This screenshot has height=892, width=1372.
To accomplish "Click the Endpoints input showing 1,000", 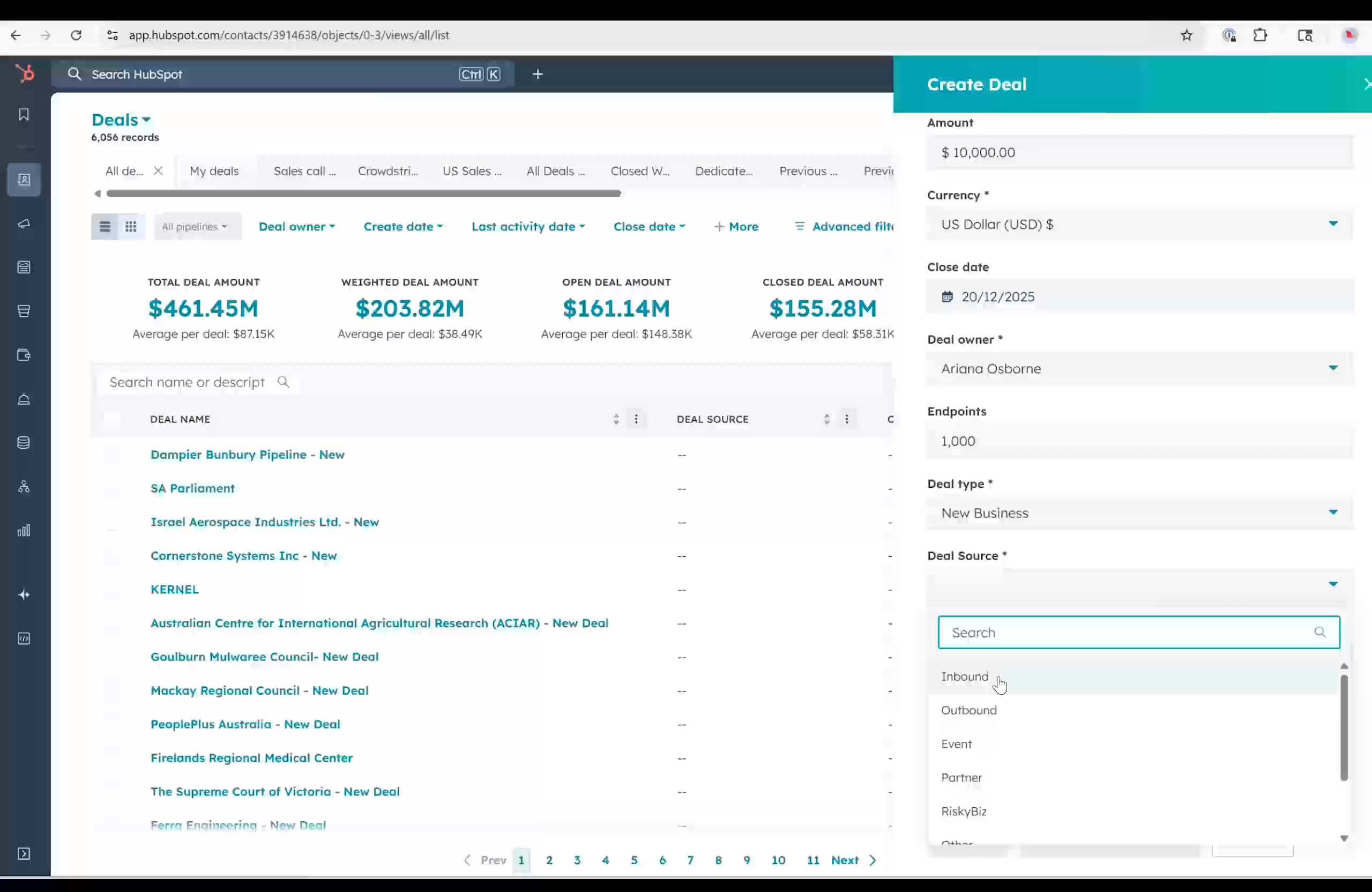I will tap(1138, 441).
